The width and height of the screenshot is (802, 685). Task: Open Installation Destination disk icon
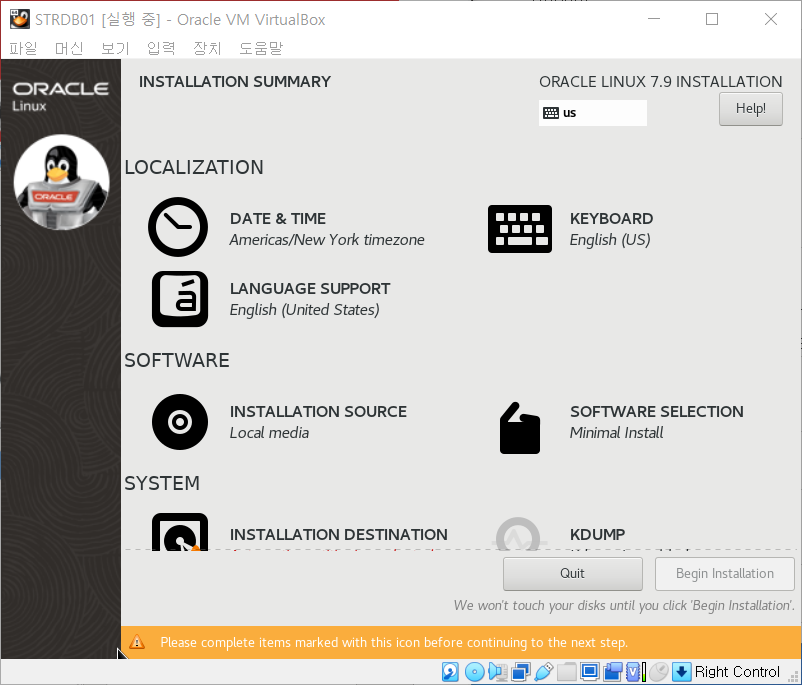click(180, 532)
